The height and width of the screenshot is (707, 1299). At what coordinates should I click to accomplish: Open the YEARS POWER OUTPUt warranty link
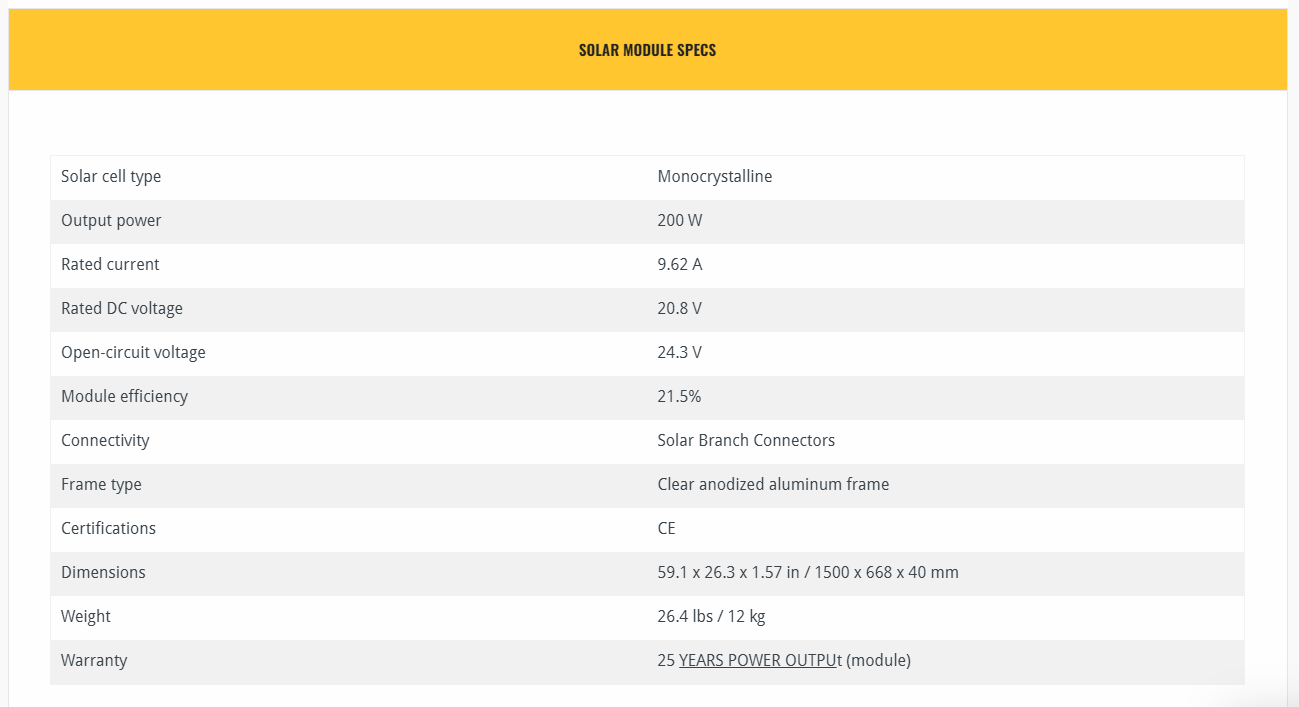pos(759,660)
